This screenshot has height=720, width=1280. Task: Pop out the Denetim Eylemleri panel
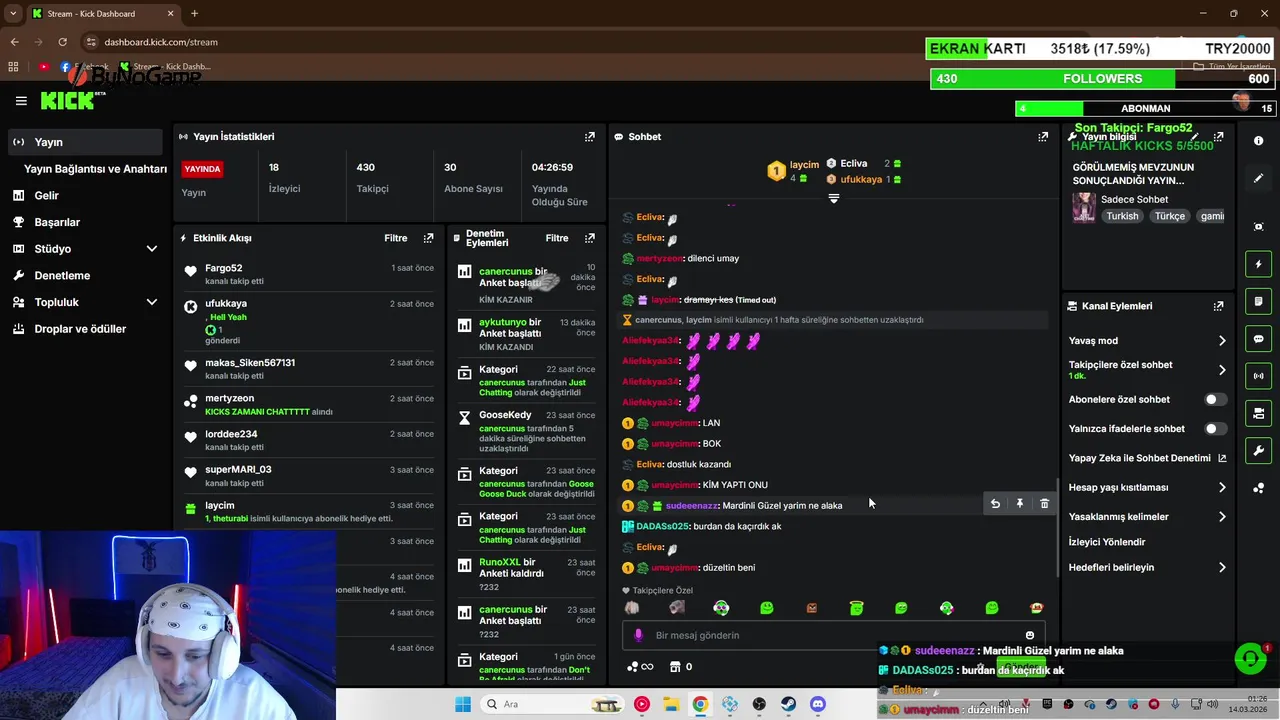590,238
